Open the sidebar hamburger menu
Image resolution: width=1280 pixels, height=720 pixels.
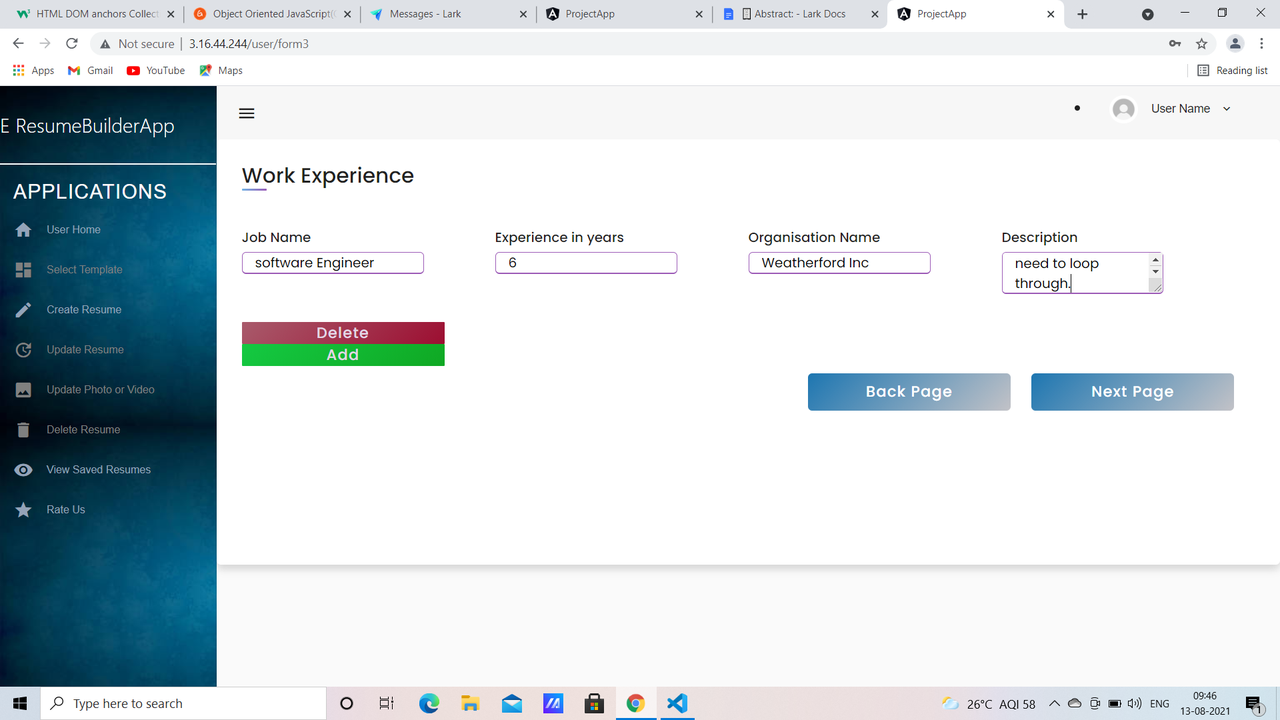point(246,113)
